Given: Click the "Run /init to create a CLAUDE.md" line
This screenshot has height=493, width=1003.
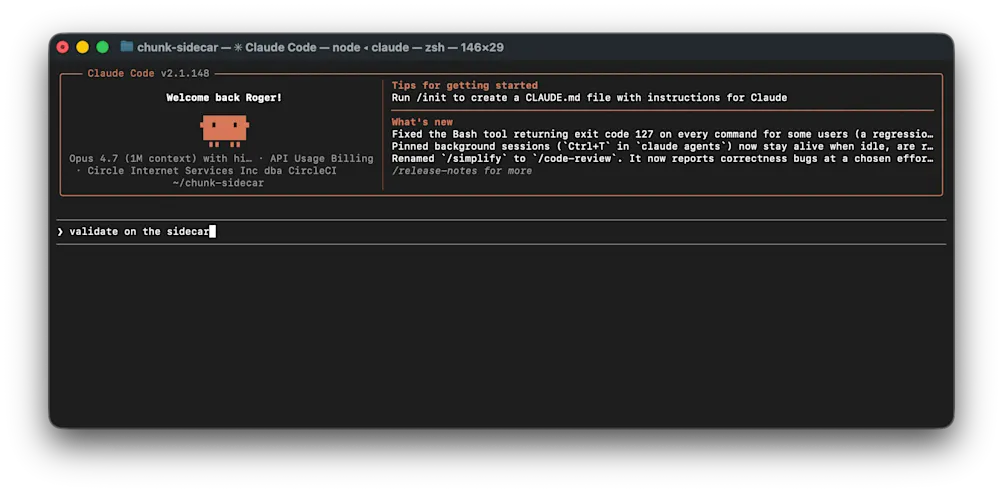Looking at the screenshot, I should [589, 98].
